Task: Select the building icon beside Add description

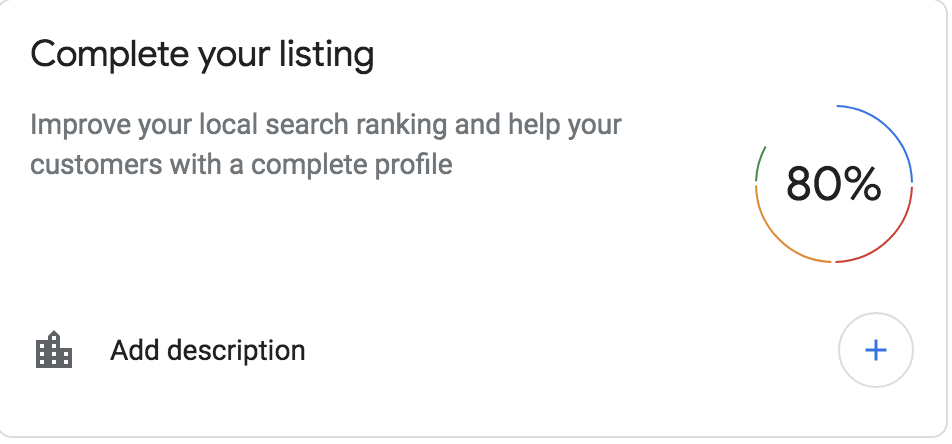Action: pyautogui.click(x=54, y=350)
